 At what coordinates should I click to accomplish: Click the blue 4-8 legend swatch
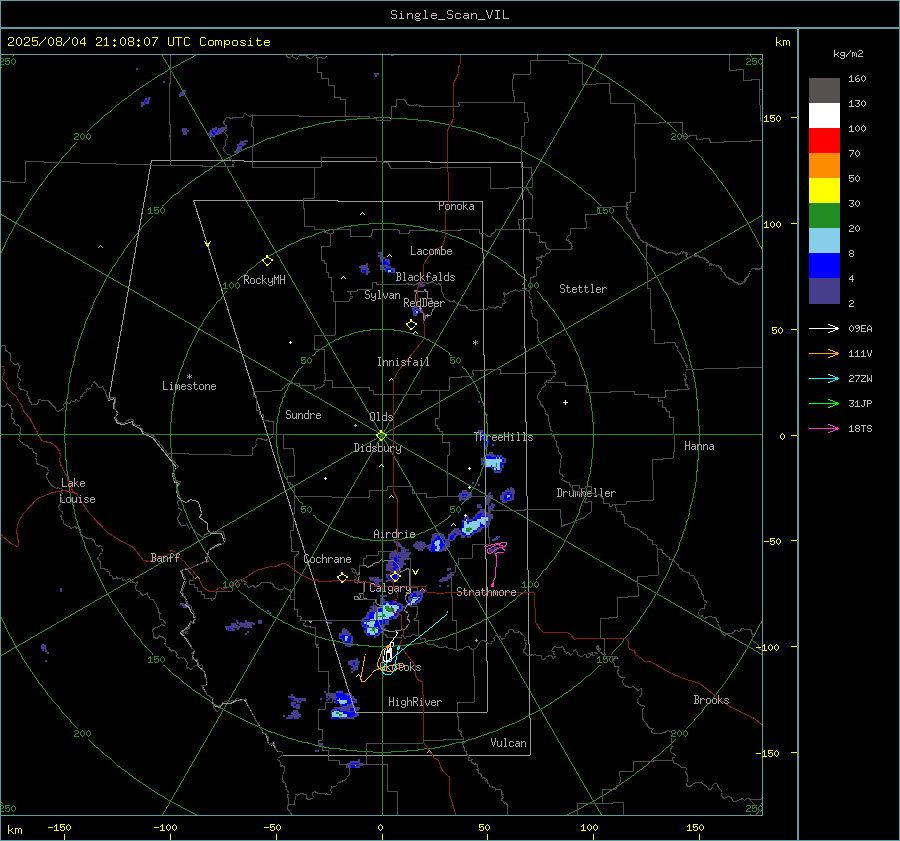click(x=824, y=265)
